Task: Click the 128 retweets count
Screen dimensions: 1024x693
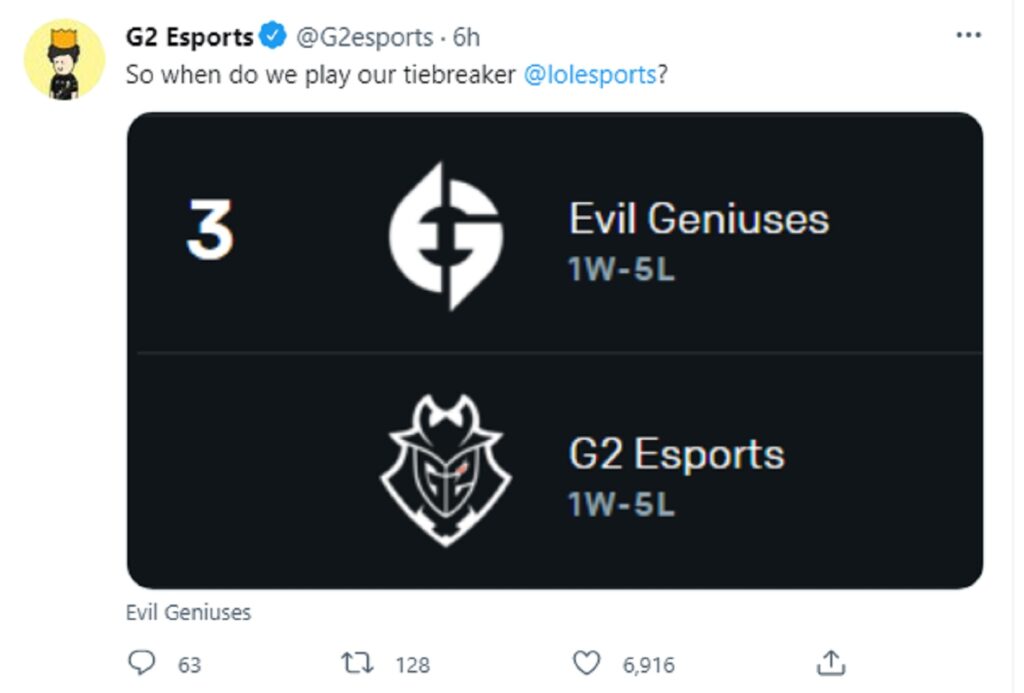Action: [412, 664]
